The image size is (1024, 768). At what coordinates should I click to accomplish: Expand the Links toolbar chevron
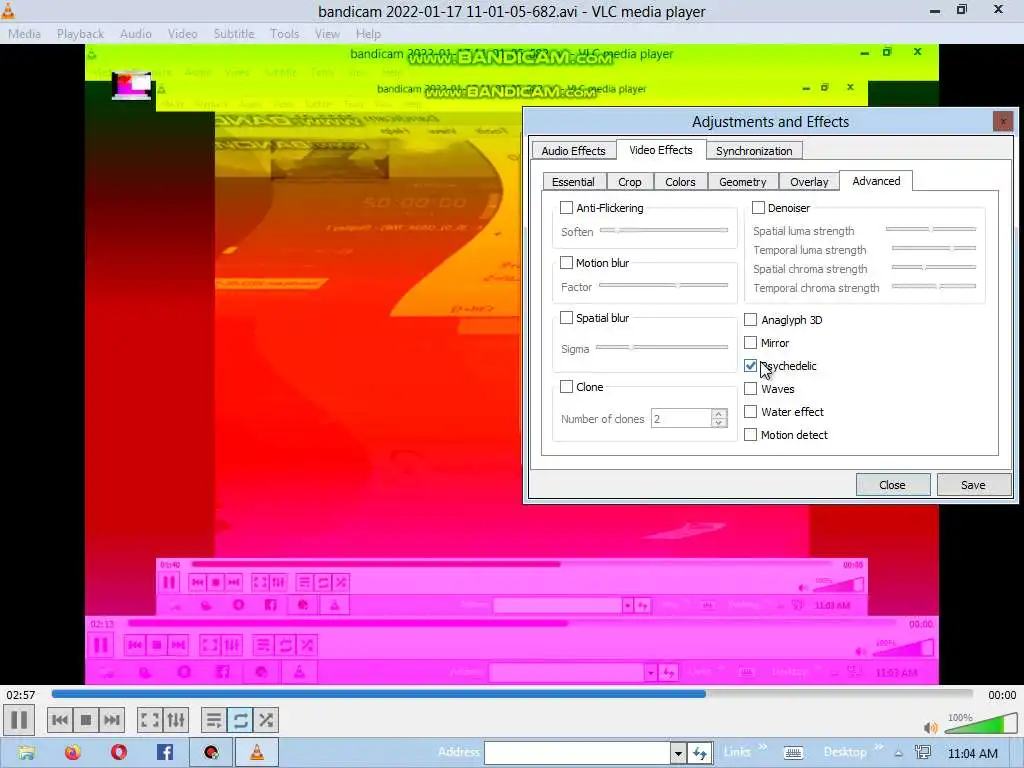click(x=762, y=747)
